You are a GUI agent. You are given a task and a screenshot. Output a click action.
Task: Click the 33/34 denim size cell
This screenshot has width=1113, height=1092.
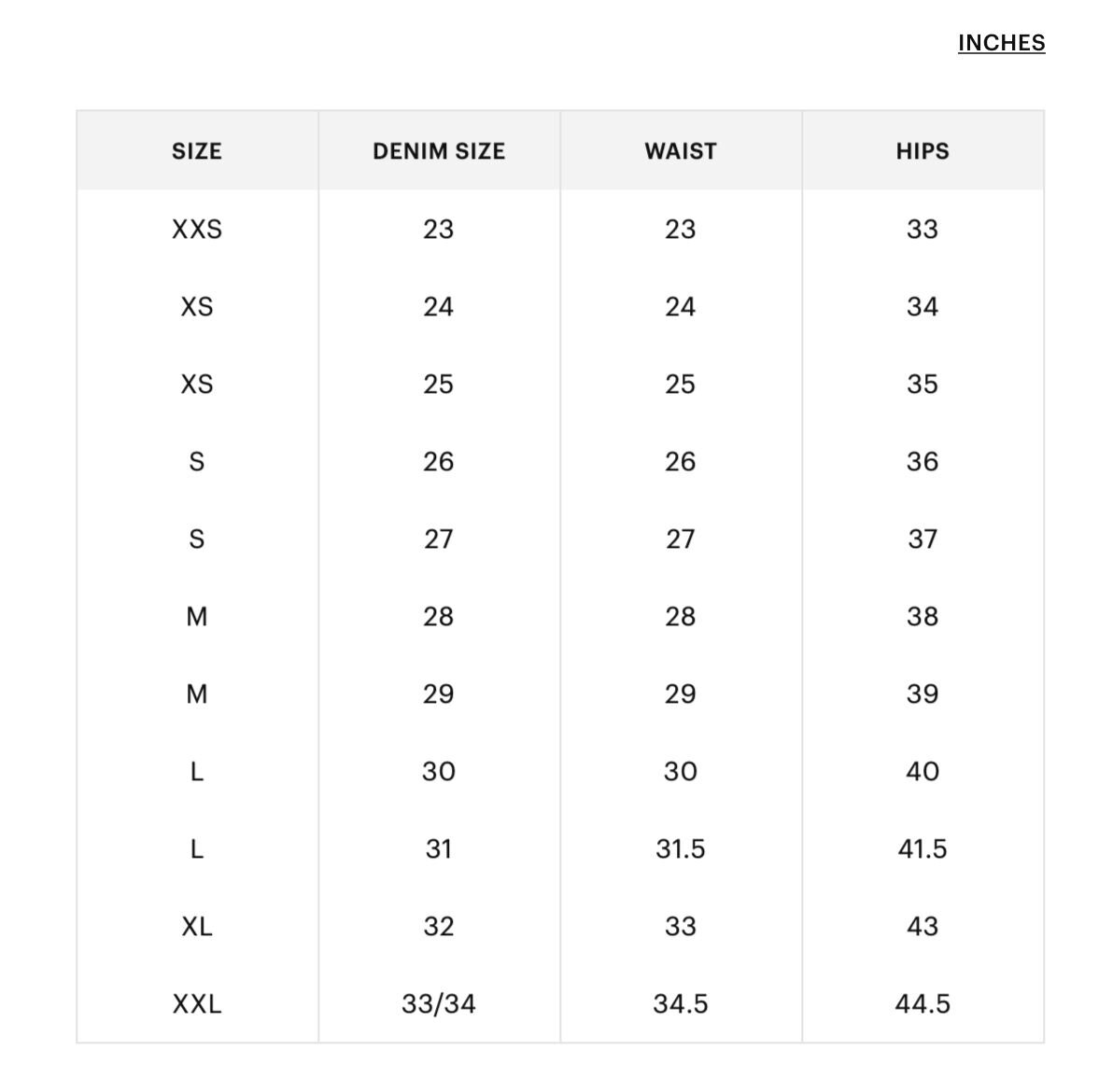pyautogui.click(x=439, y=1003)
